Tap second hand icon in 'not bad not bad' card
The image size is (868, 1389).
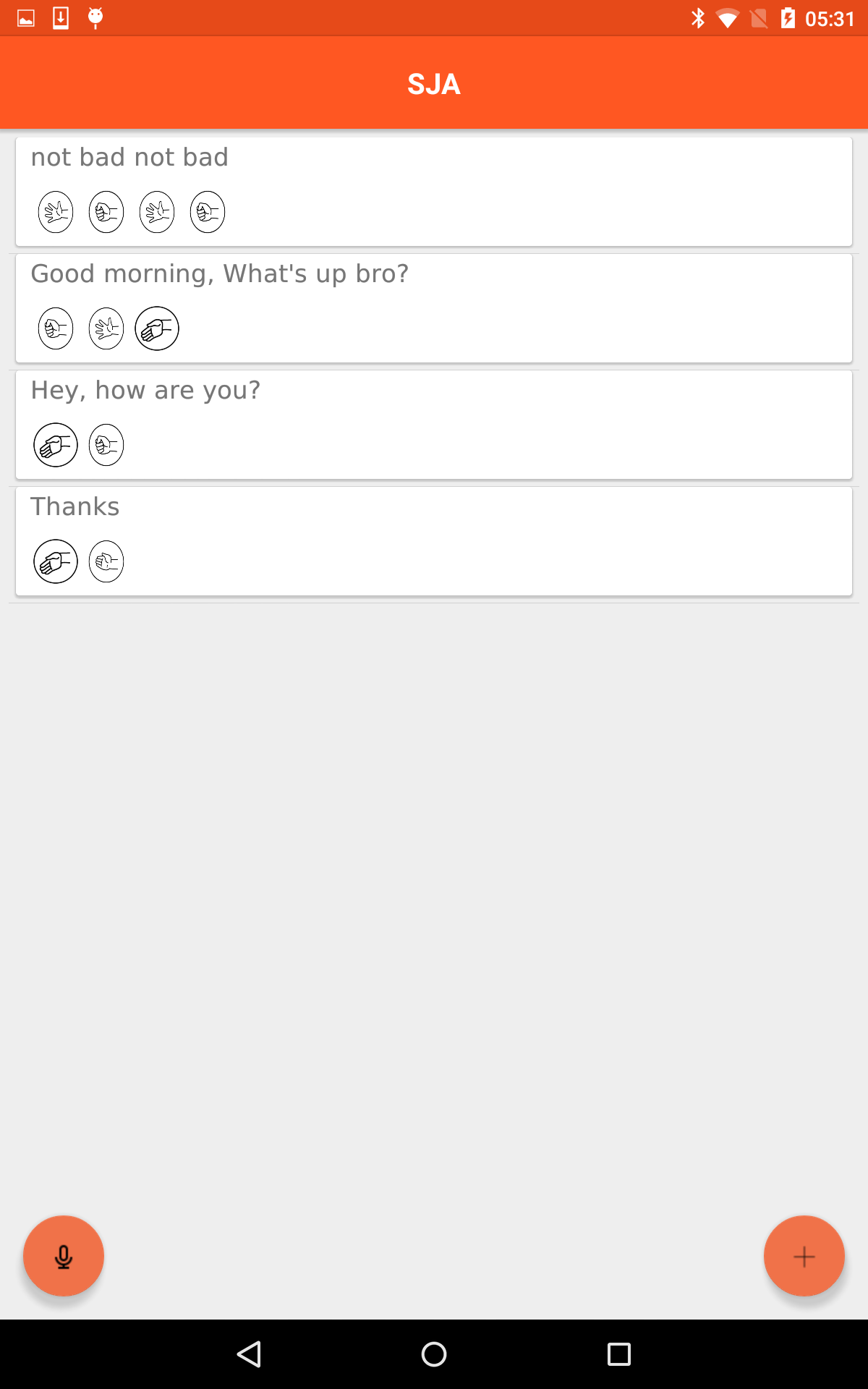[x=106, y=212]
